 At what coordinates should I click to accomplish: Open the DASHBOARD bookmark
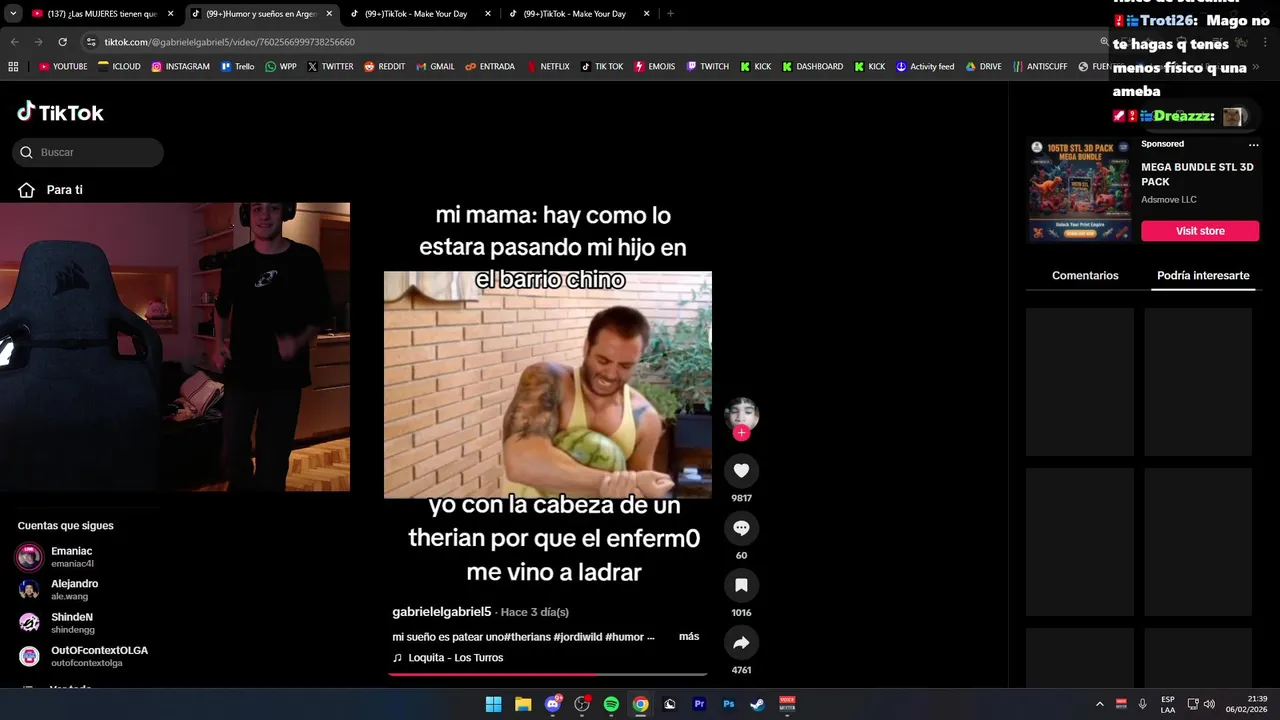pos(813,67)
